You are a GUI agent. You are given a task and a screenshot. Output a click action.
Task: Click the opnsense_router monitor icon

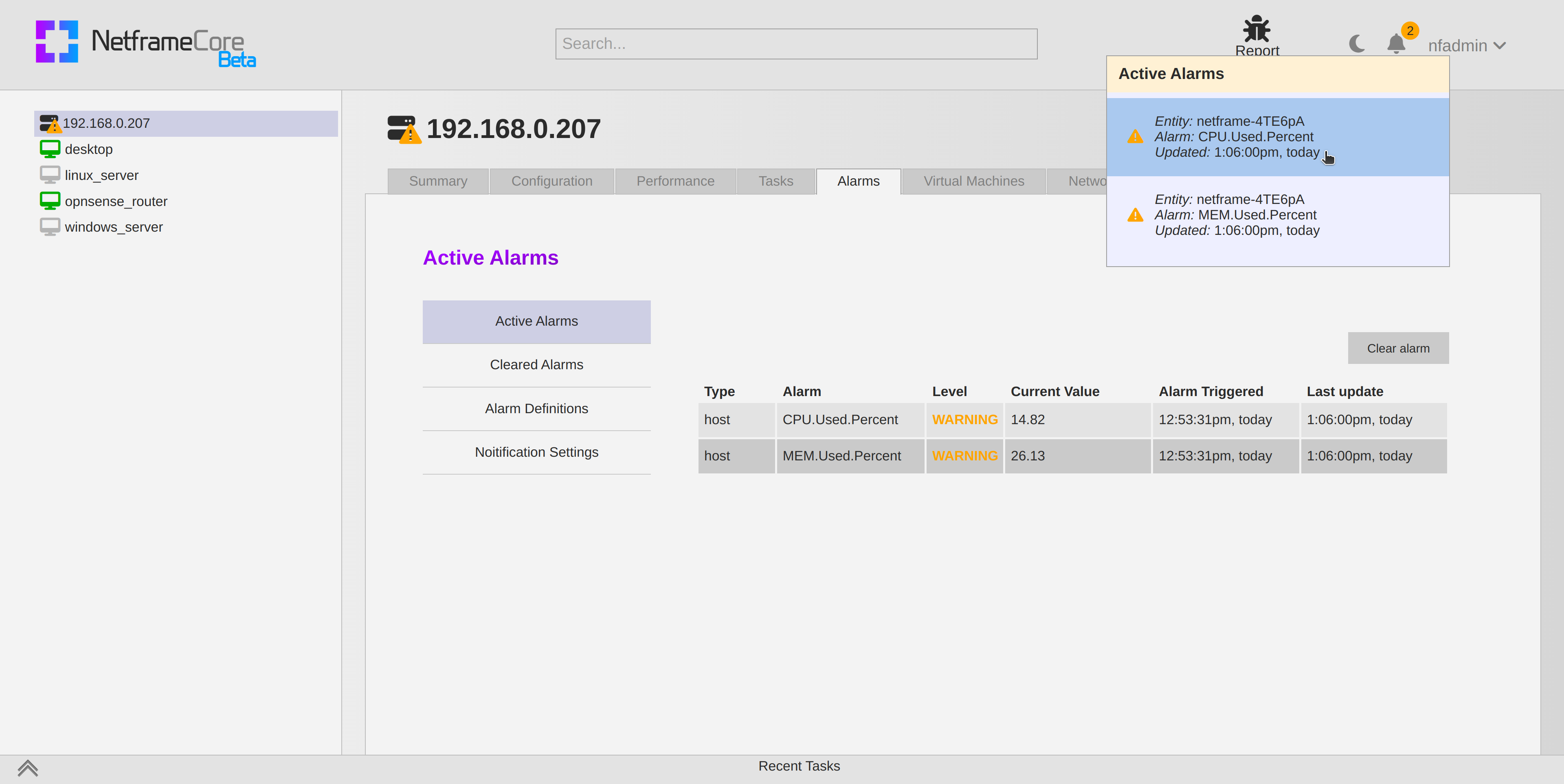point(50,201)
